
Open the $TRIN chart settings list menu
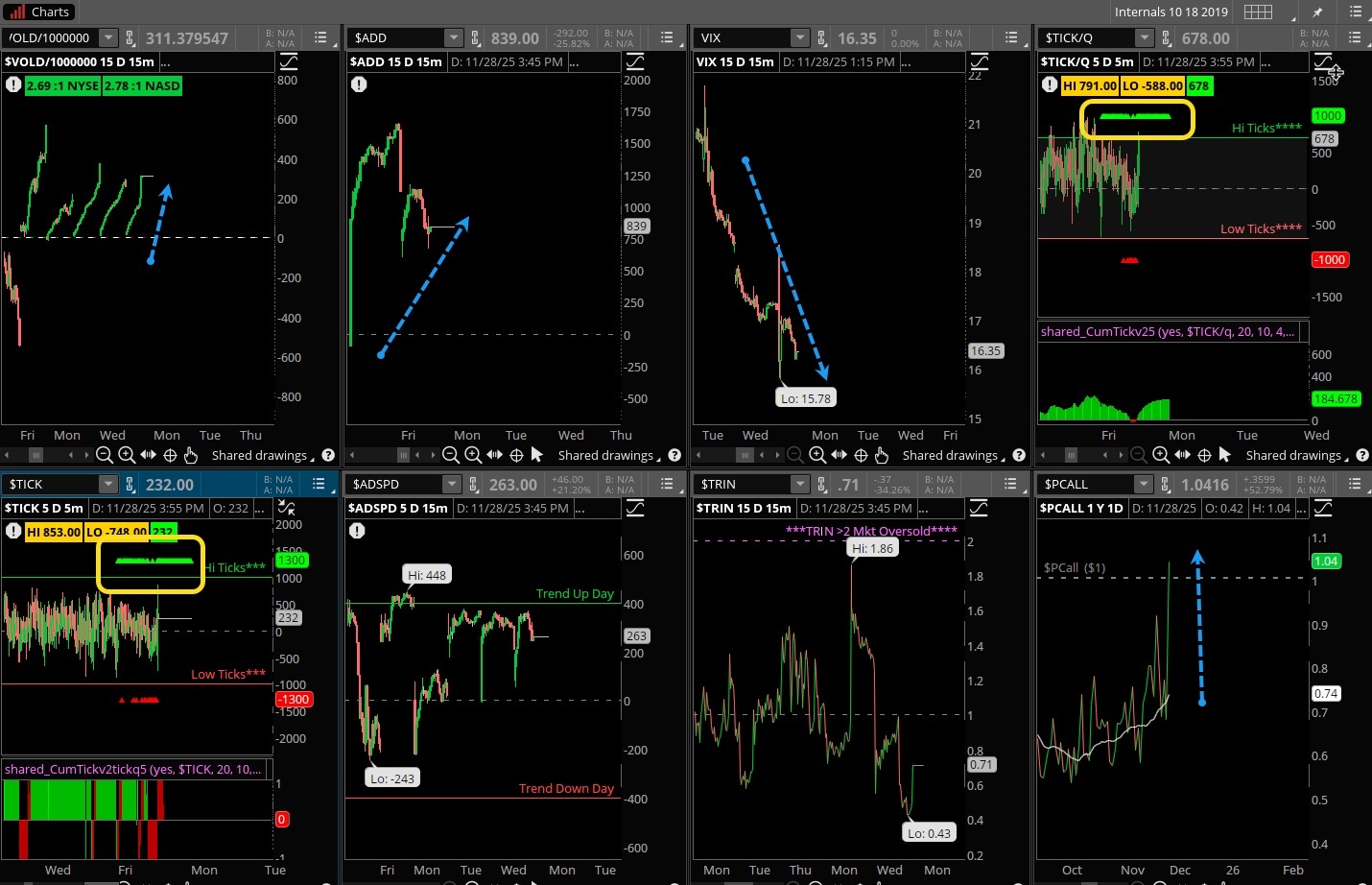tap(1010, 485)
